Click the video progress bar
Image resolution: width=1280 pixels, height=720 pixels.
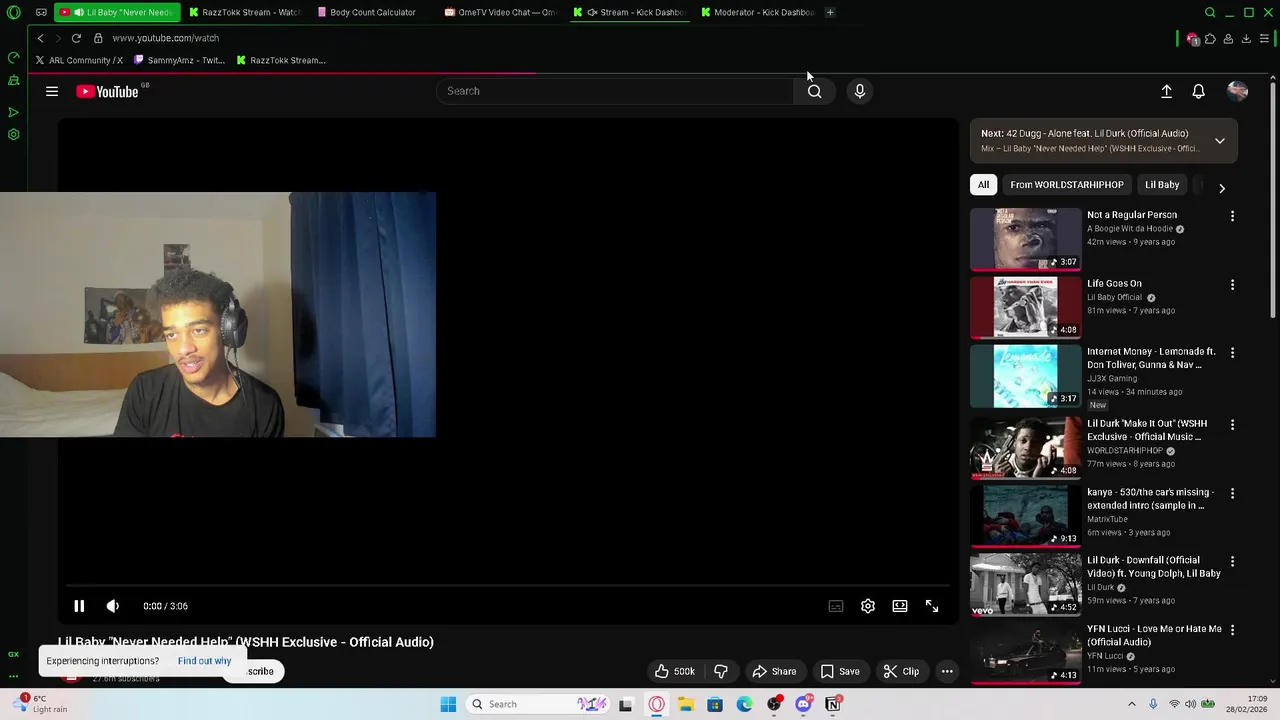coord(508,586)
